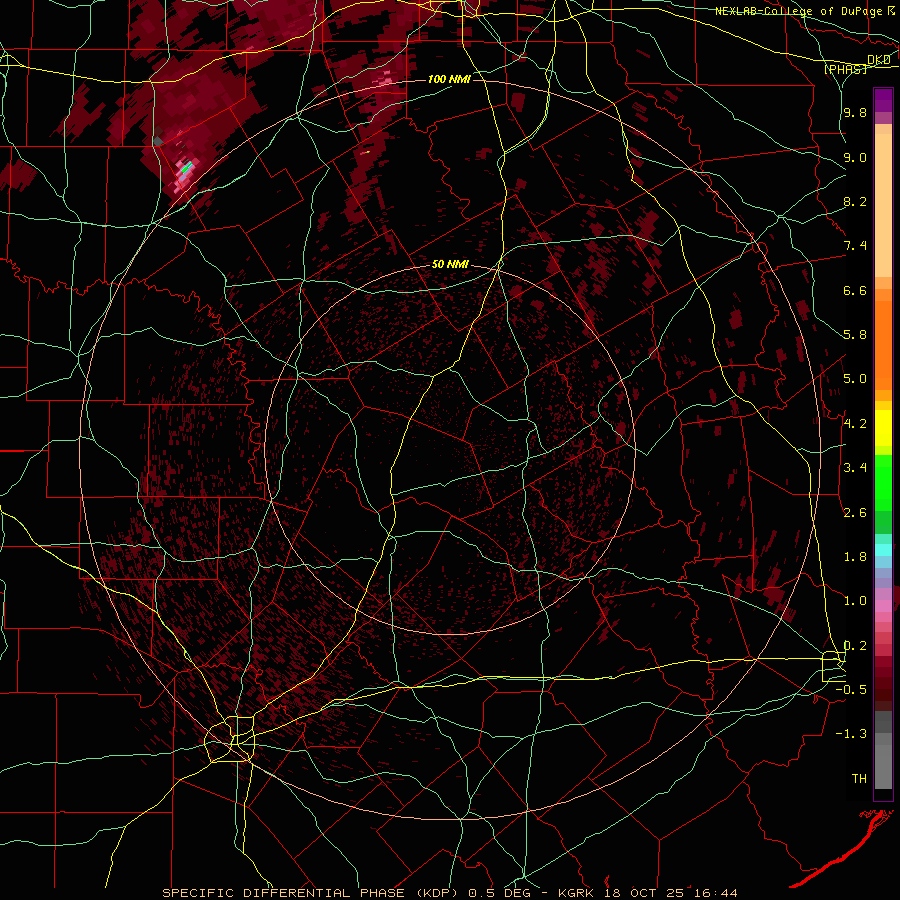Viewport: 900px width, 900px height.
Task: Select the 8.2 scale value
Action: [x=855, y=201]
